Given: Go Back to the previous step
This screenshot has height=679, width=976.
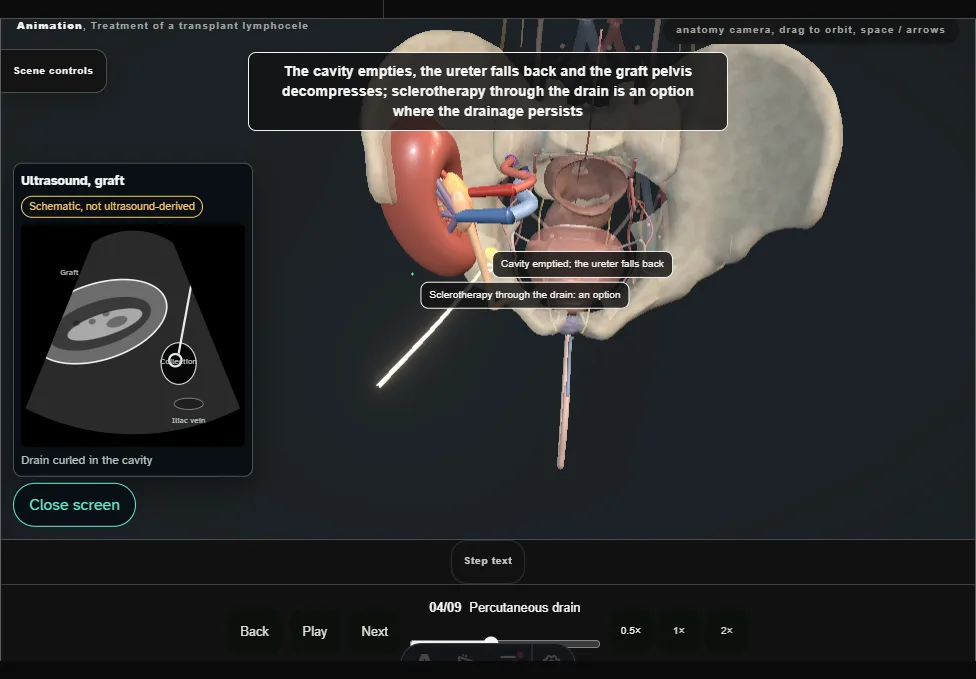Looking at the screenshot, I should click(x=255, y=631).
